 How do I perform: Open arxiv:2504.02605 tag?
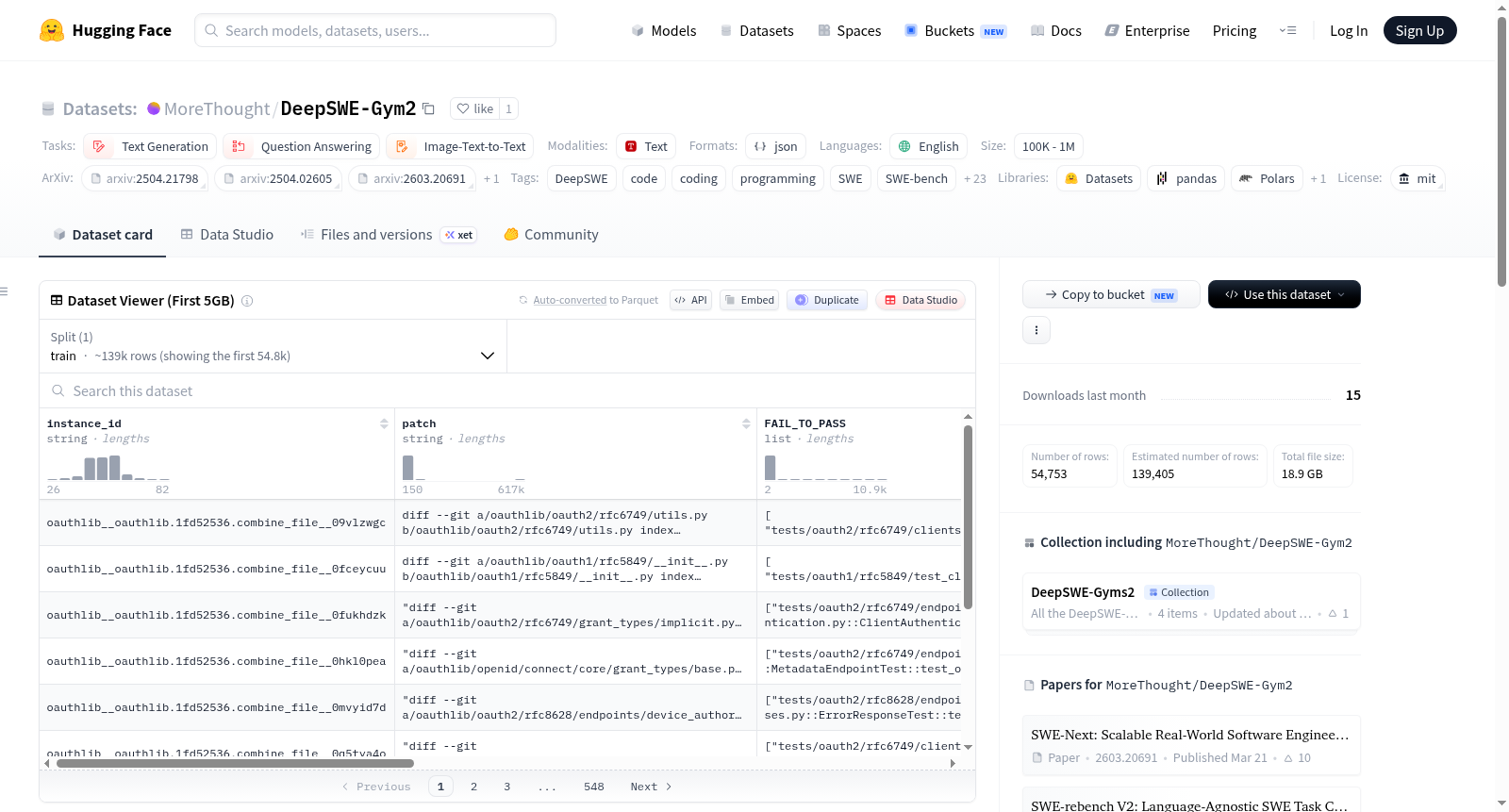tap(277, 178)
